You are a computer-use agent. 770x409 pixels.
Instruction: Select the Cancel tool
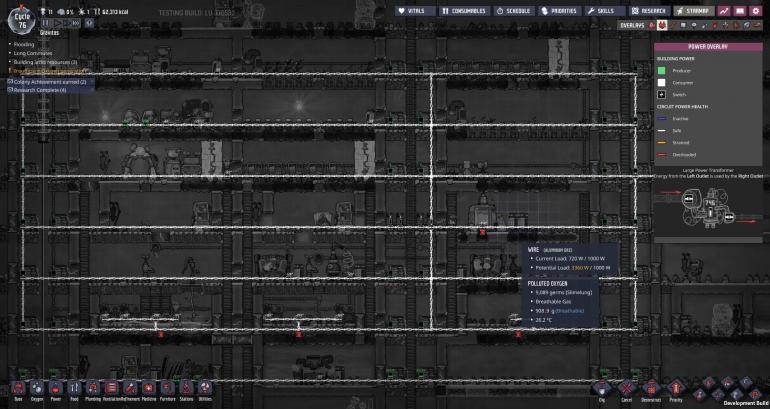(x=627, y=390)
